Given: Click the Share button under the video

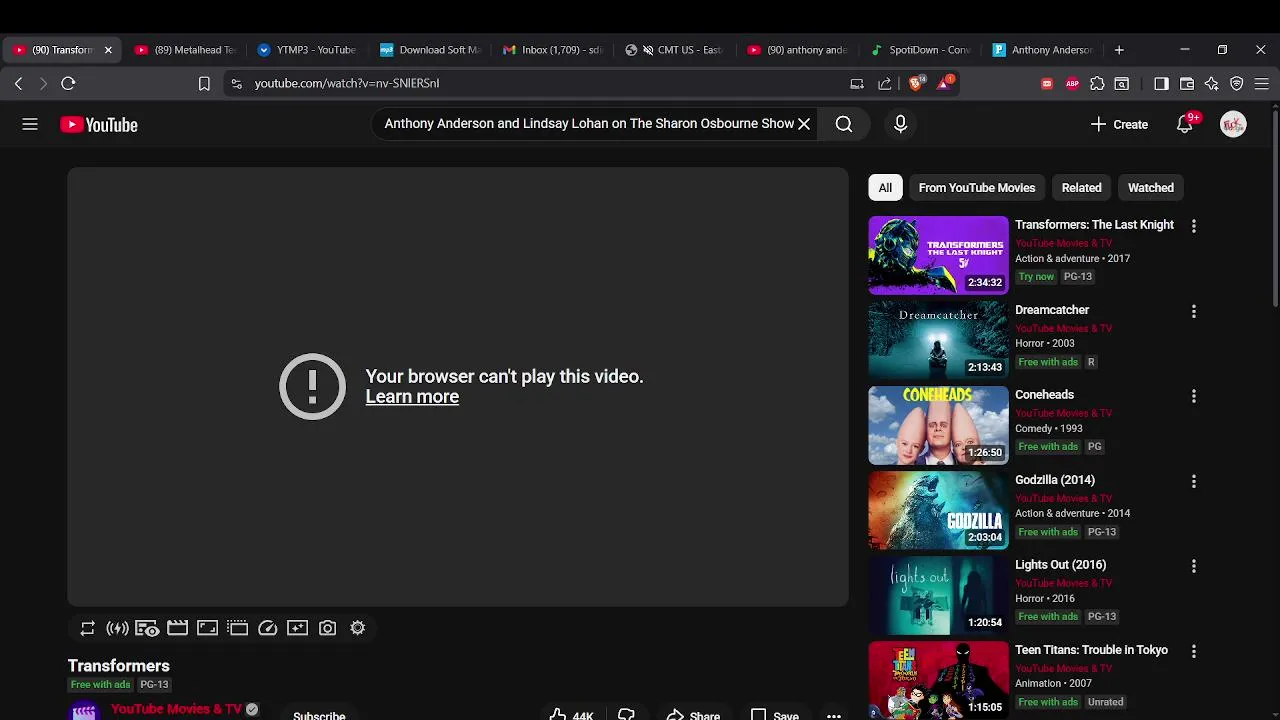Looking at the screenshot, I should [x=693, y=714].
